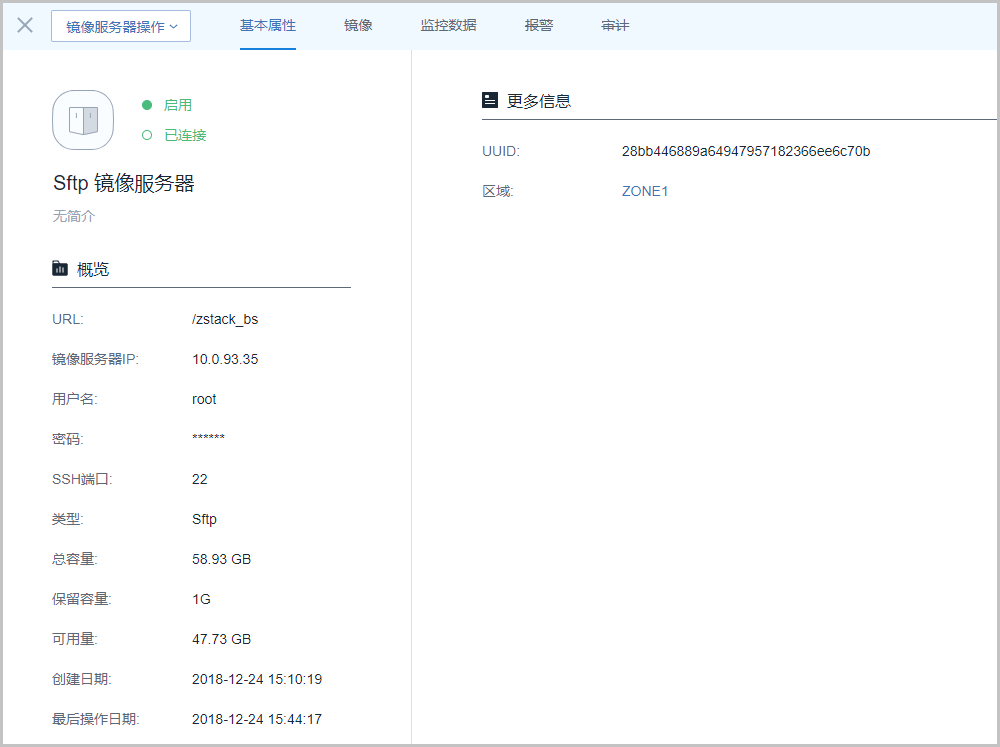Close the image server detail panel
The height and width of the screenshot is (747, 1000).
[25, 25]
